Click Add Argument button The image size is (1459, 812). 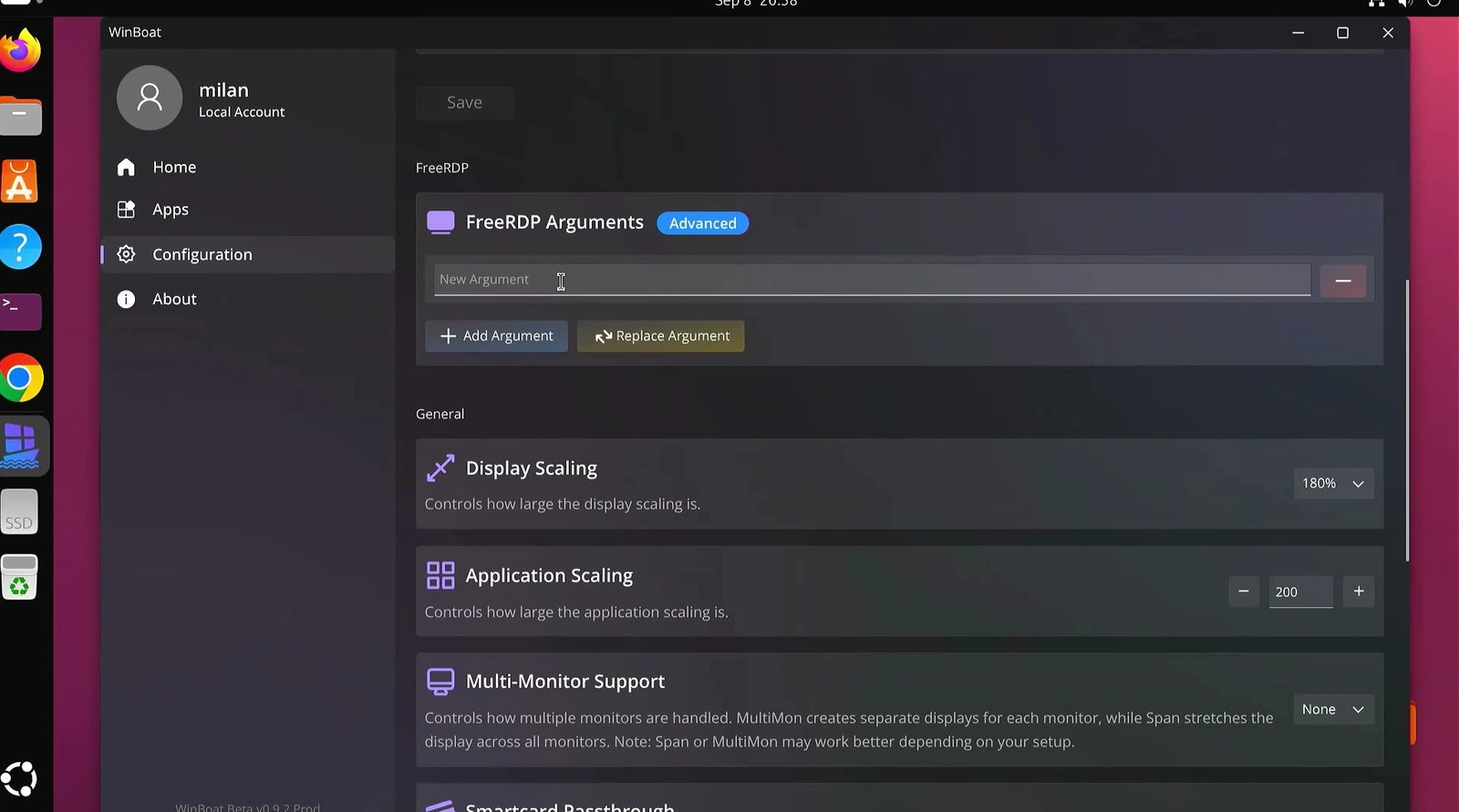(x=496, y=336)
